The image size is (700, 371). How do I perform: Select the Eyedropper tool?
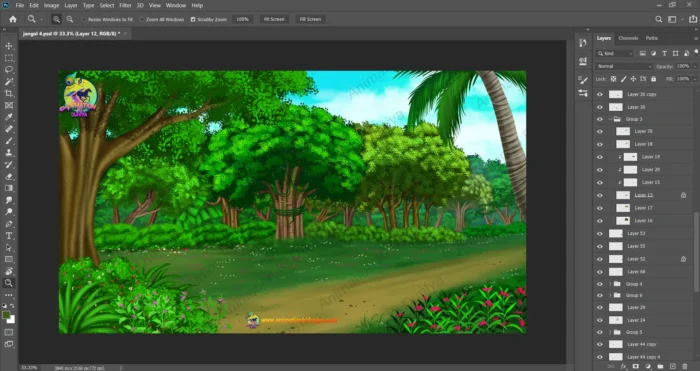(8, 117)
